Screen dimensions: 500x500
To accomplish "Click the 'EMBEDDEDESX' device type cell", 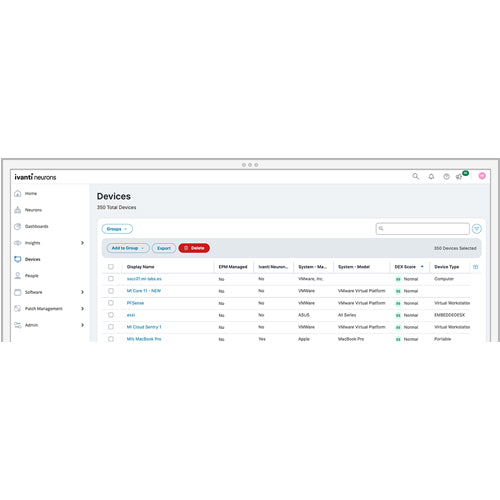I will pos(449,315).
